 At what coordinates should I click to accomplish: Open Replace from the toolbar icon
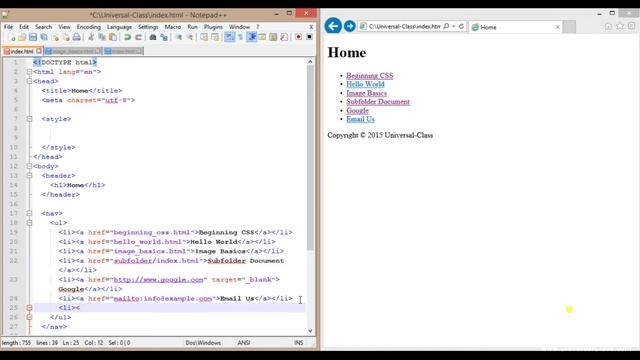click(x=164, y=37)
